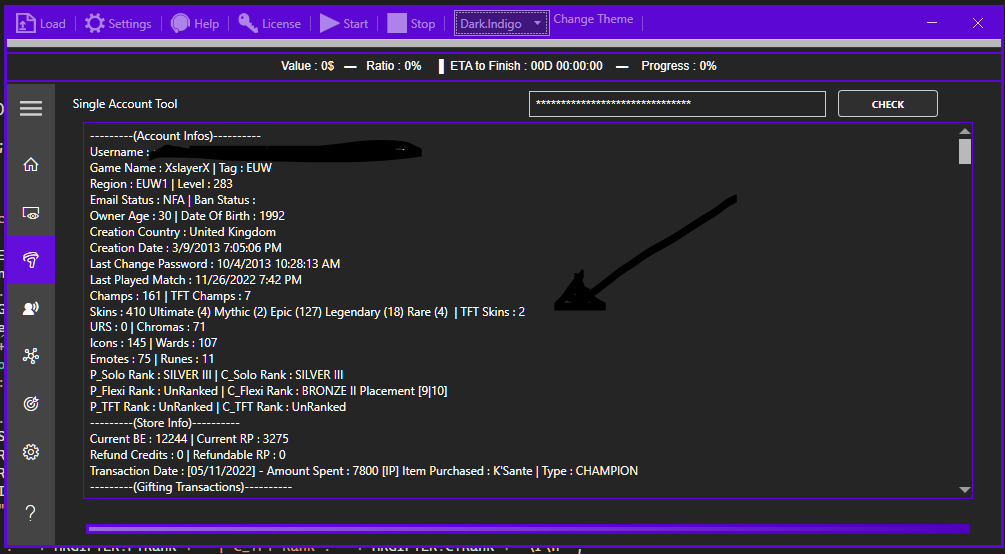The width and height of the screenshot is (1005, 554).
Task: Click the 'Champs : 161 | TFT Champs : 7' line
Action: (170, 296)
